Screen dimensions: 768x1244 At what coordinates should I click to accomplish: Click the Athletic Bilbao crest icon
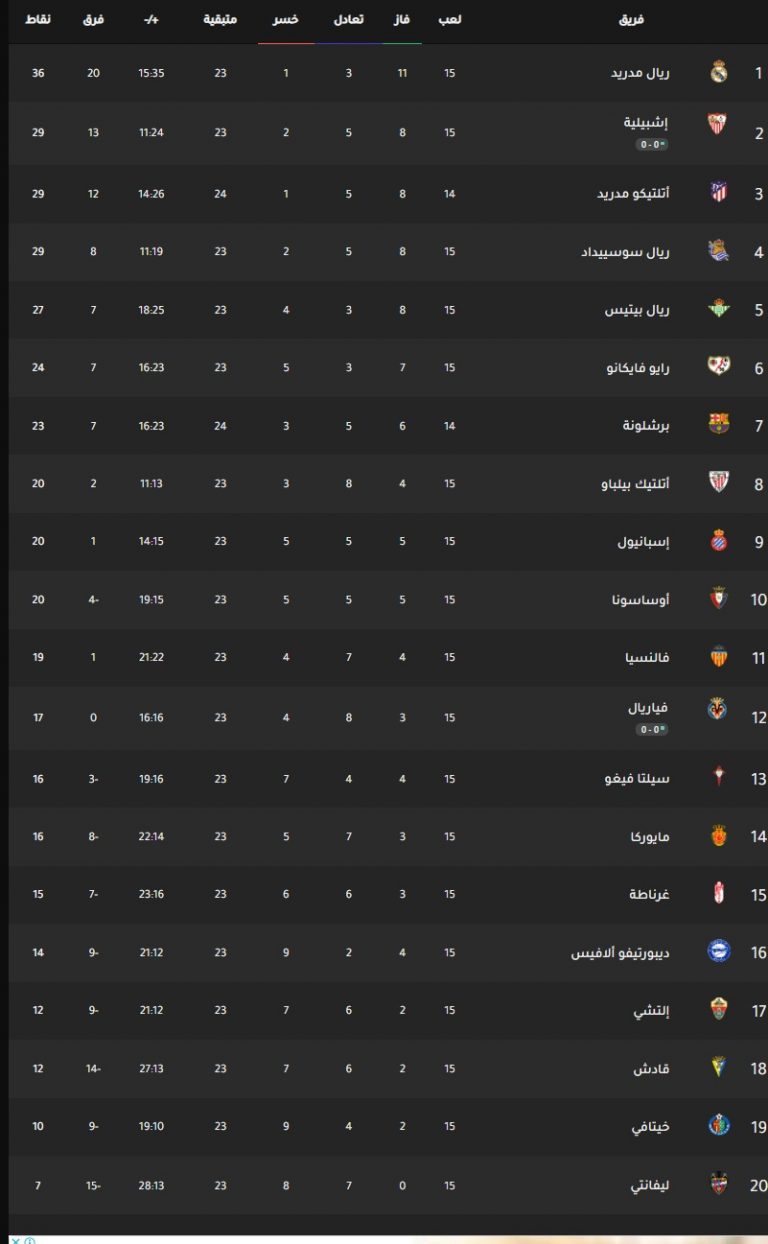(718, 482)
